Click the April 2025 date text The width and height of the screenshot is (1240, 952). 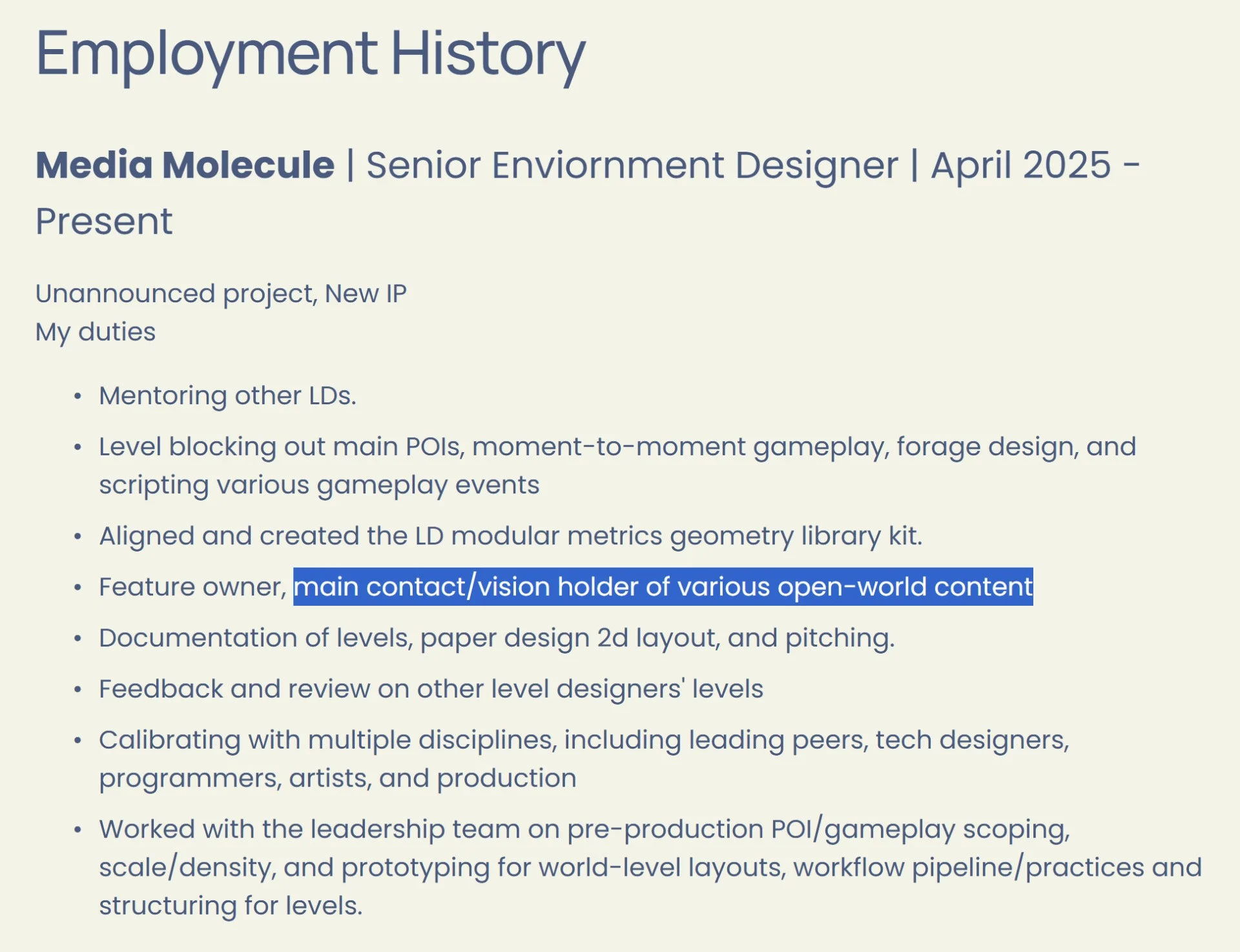pos(1021,165)
